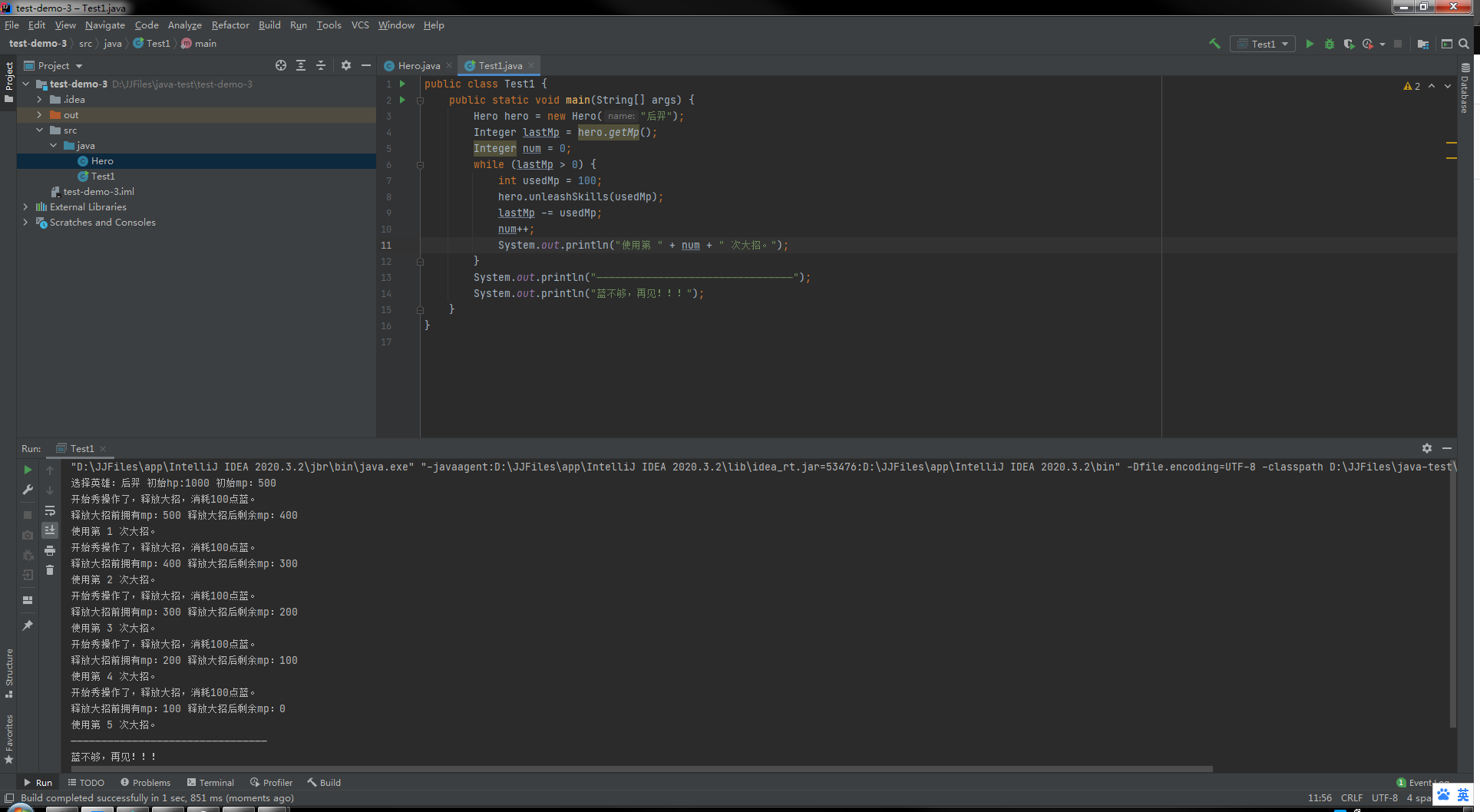Change UTF-8 file encoding in status bar
The image size is (1480, 812).
(1385, 798)
